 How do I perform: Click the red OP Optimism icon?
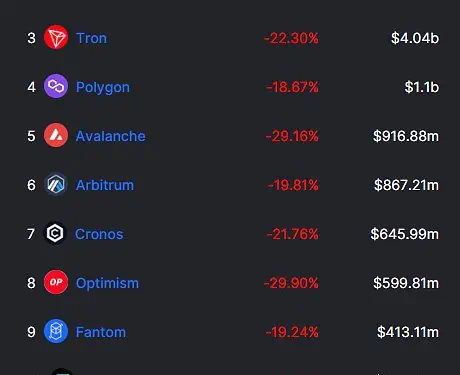tap(56, 282)
